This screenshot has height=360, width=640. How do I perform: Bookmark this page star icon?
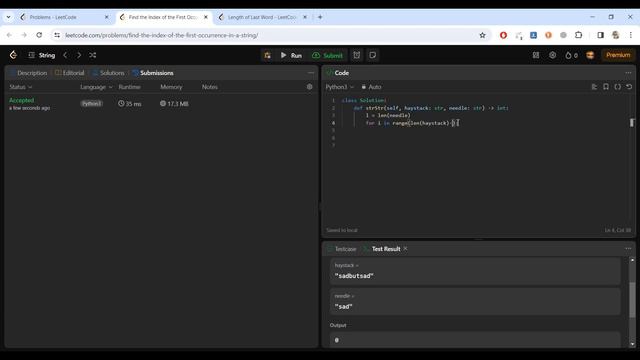coord(482,35)
